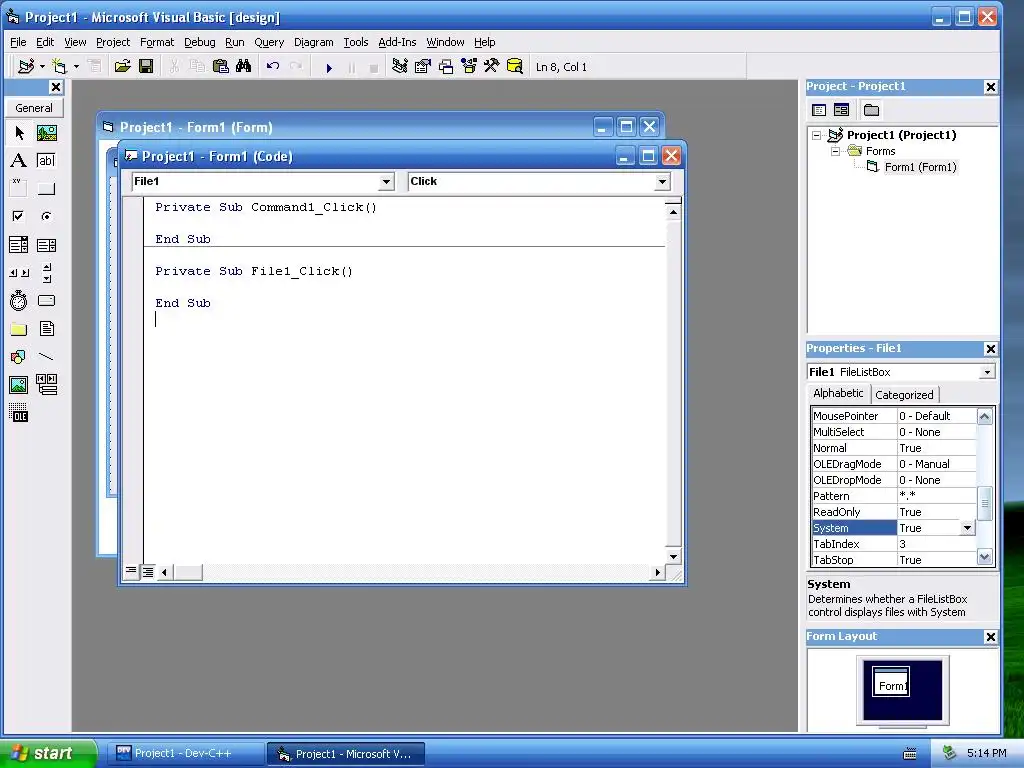Click code window vertical scroll down arrow
The height and width of the screenshot is (768, 1024).
(673, 556)
